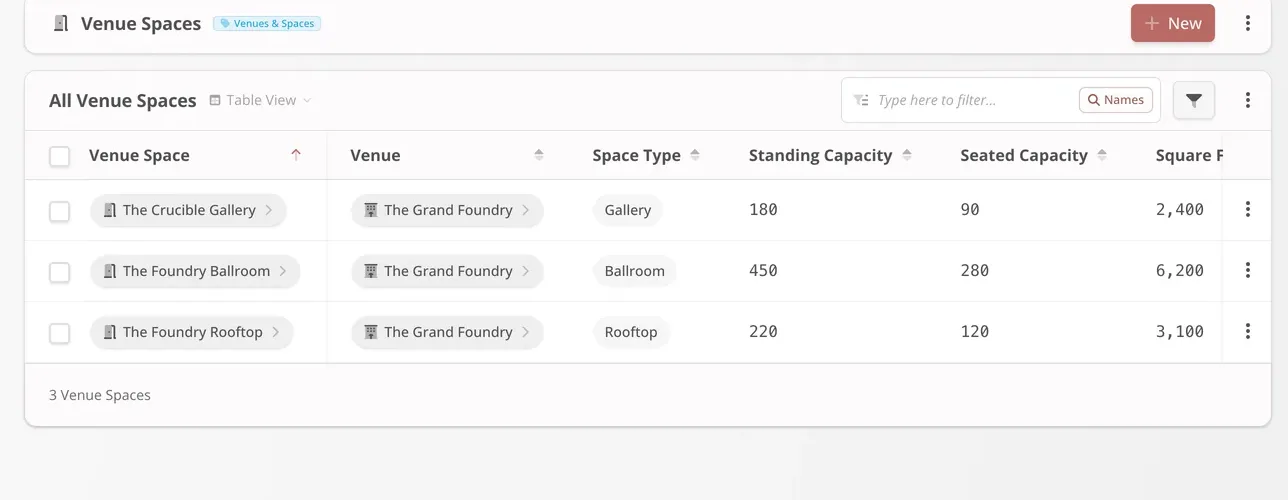Toggle the select-all checkbox in header
Screen dimensions: 1288x500
[x=60, y=156]
